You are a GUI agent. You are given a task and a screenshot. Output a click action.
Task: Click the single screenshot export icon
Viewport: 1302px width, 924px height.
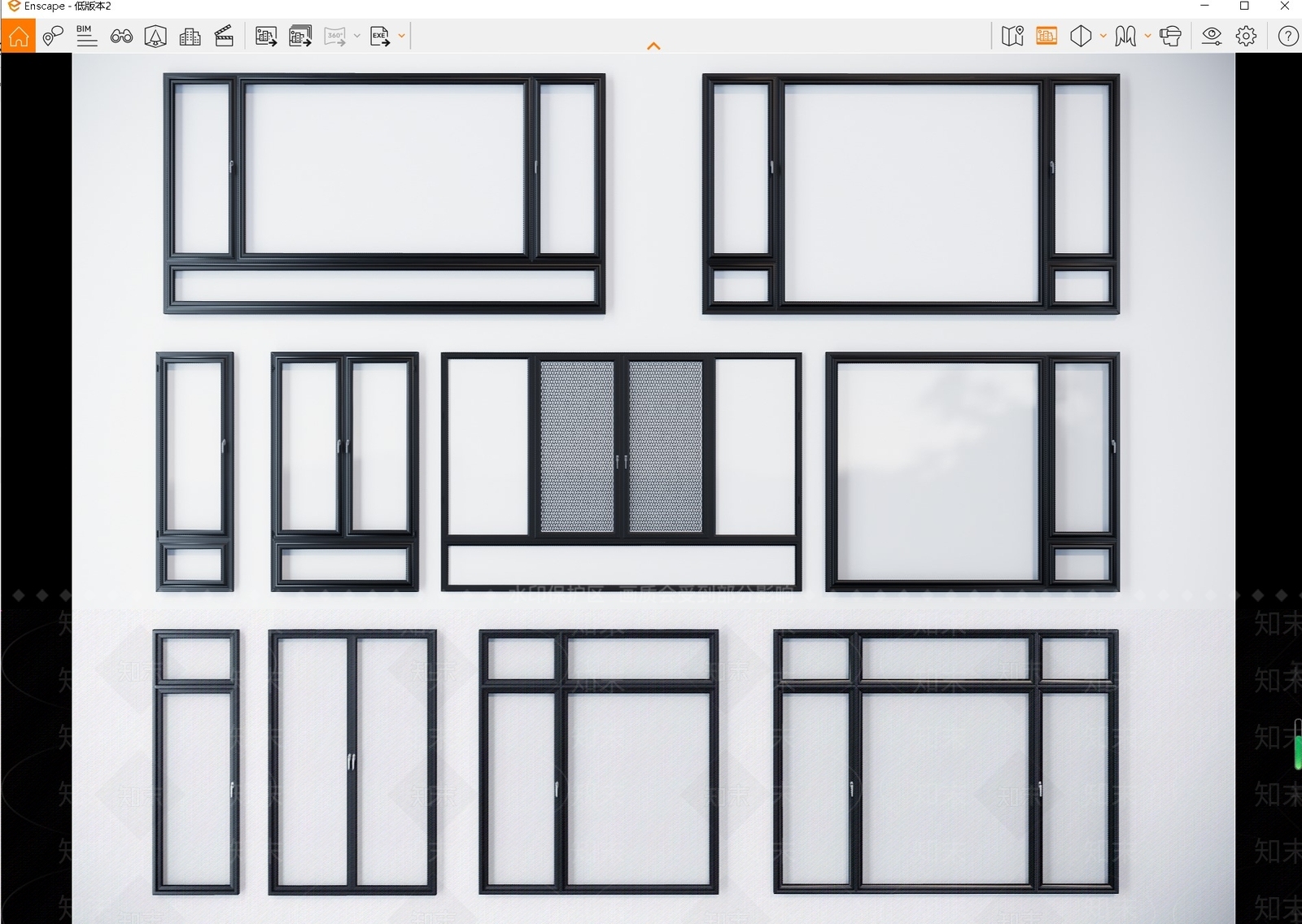tap(266, 36)
